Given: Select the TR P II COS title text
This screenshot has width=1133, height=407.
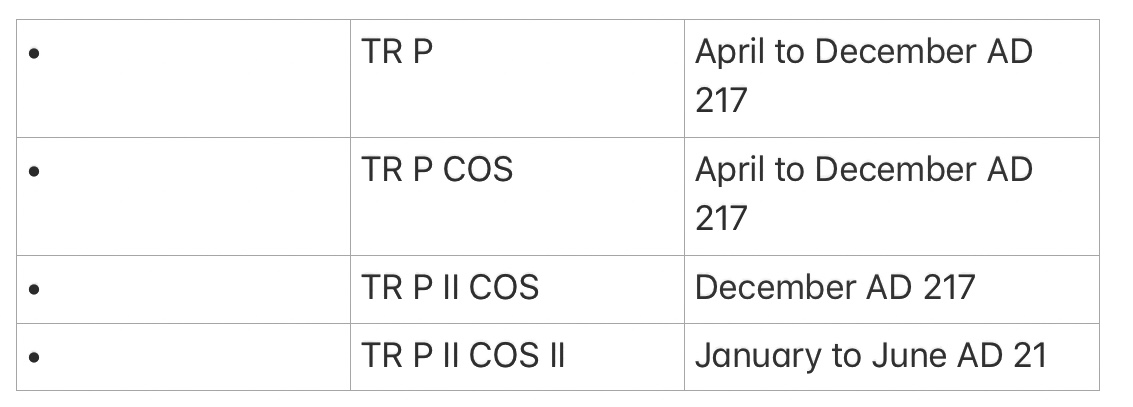Looking at the screenshot, I should (x=450, y=288).
